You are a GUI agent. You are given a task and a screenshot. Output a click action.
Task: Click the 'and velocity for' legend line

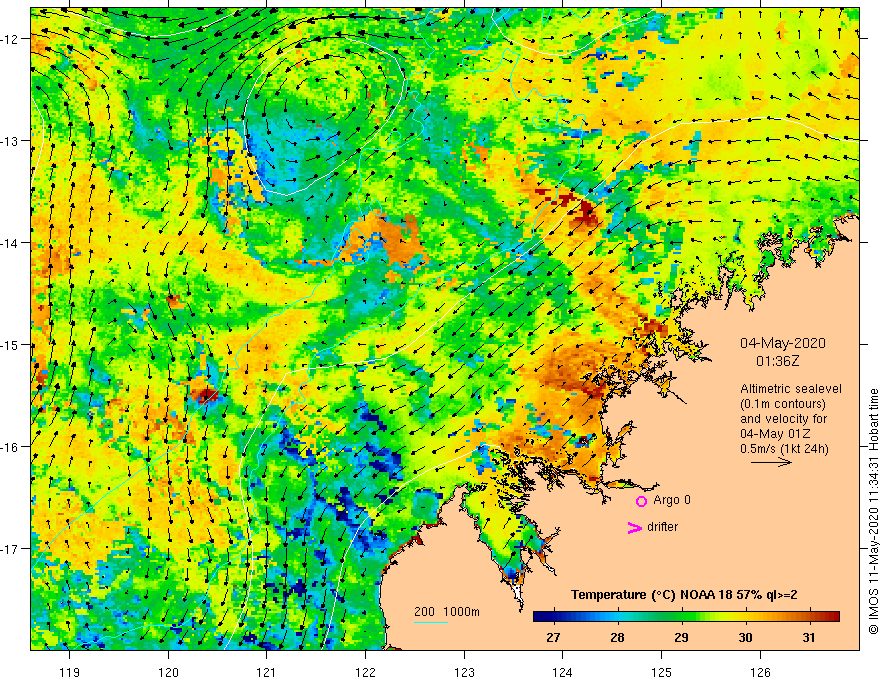coord(783,419)
